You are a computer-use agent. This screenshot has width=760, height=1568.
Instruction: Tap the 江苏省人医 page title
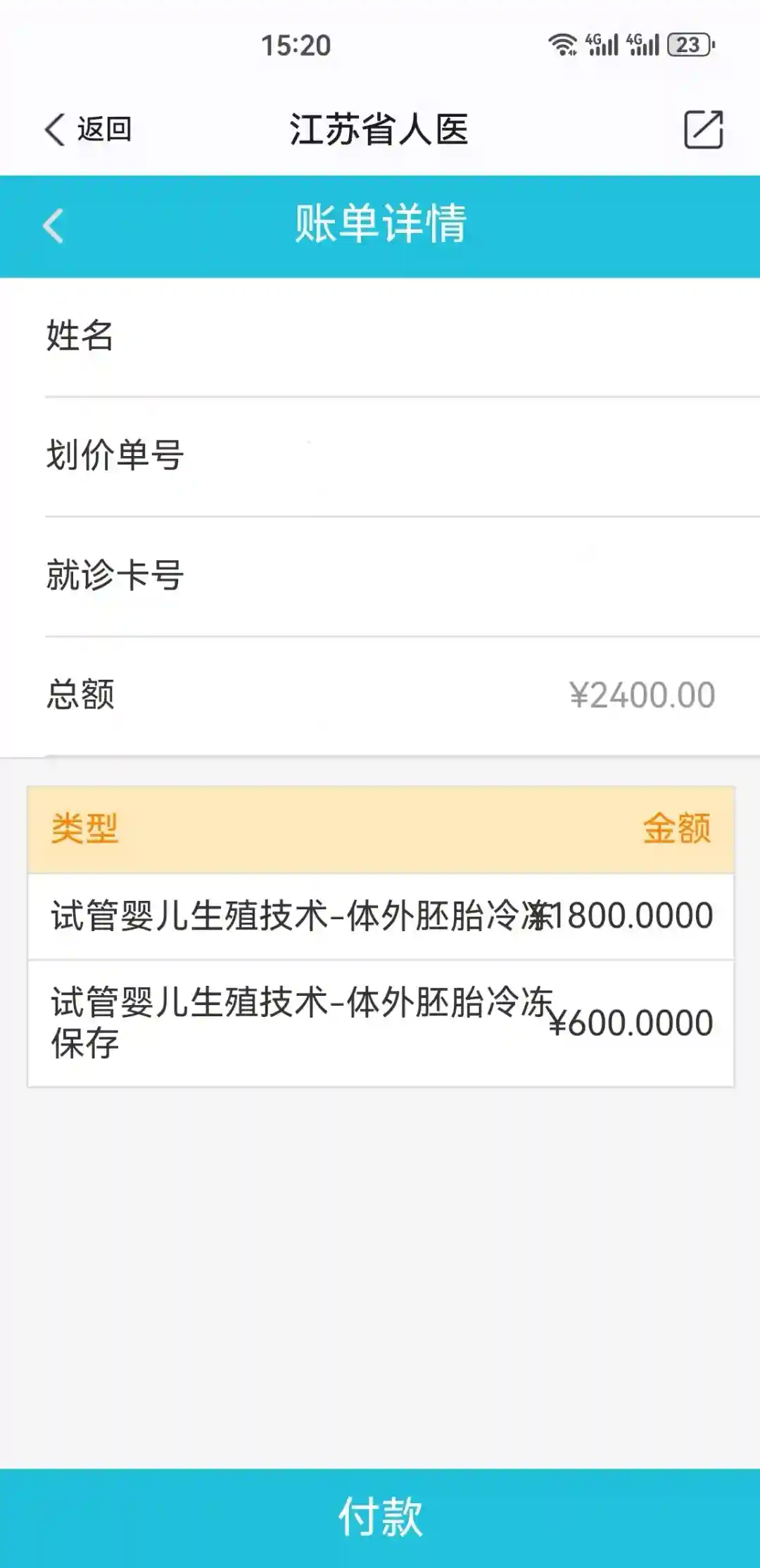[379, 129]
